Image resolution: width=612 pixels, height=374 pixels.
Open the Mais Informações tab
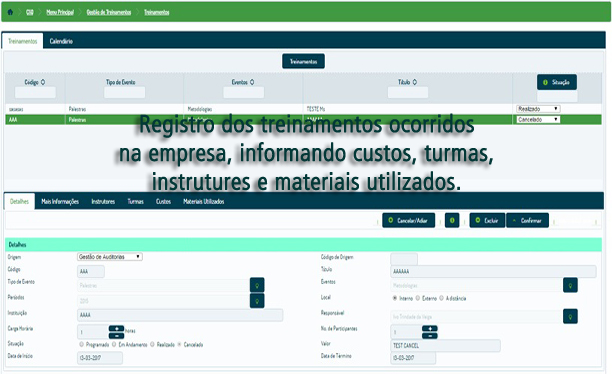60,201
